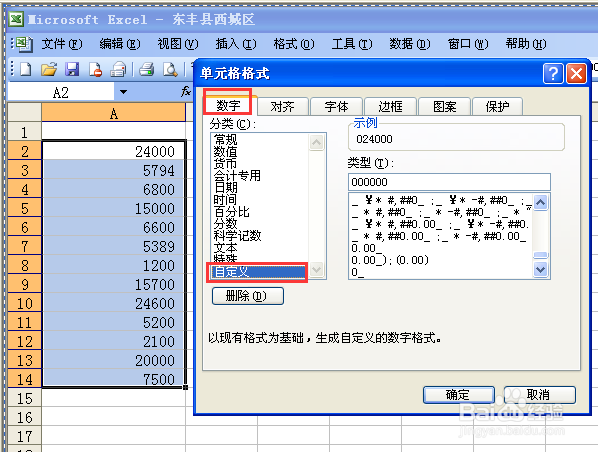Click cell containing 7500
The height and width of the screenshot is (452, 598).
pyautogui.click(x=114, y=379)
